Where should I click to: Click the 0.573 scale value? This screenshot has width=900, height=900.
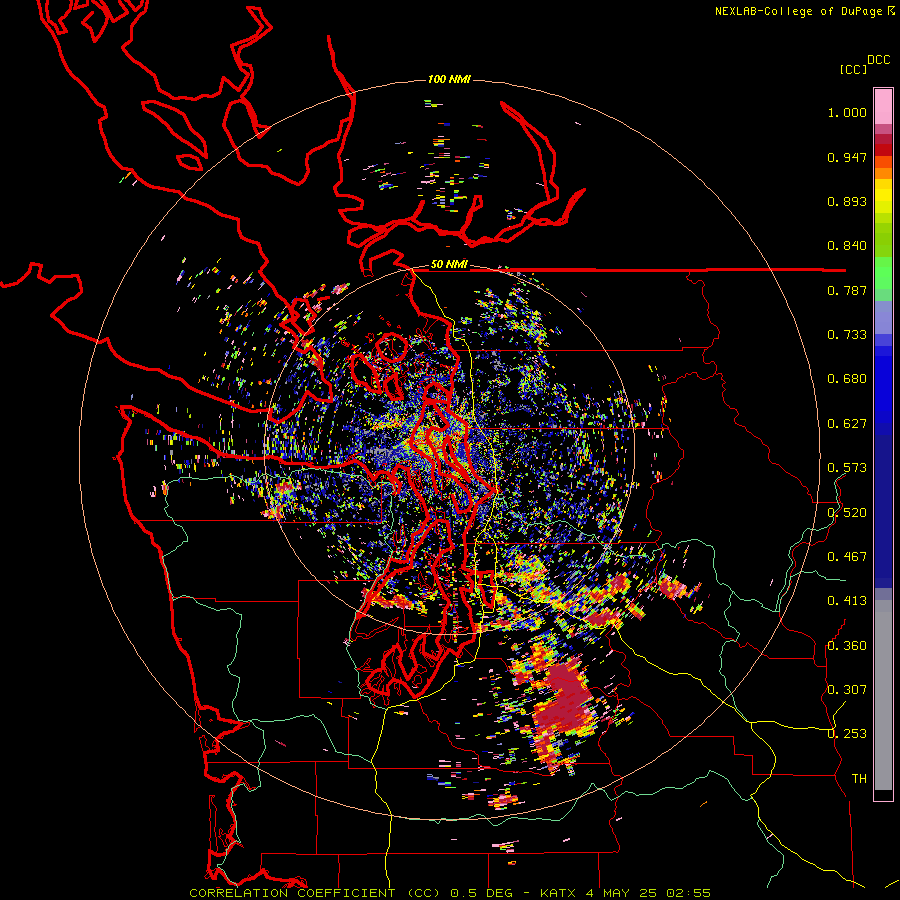coord(847,468)
